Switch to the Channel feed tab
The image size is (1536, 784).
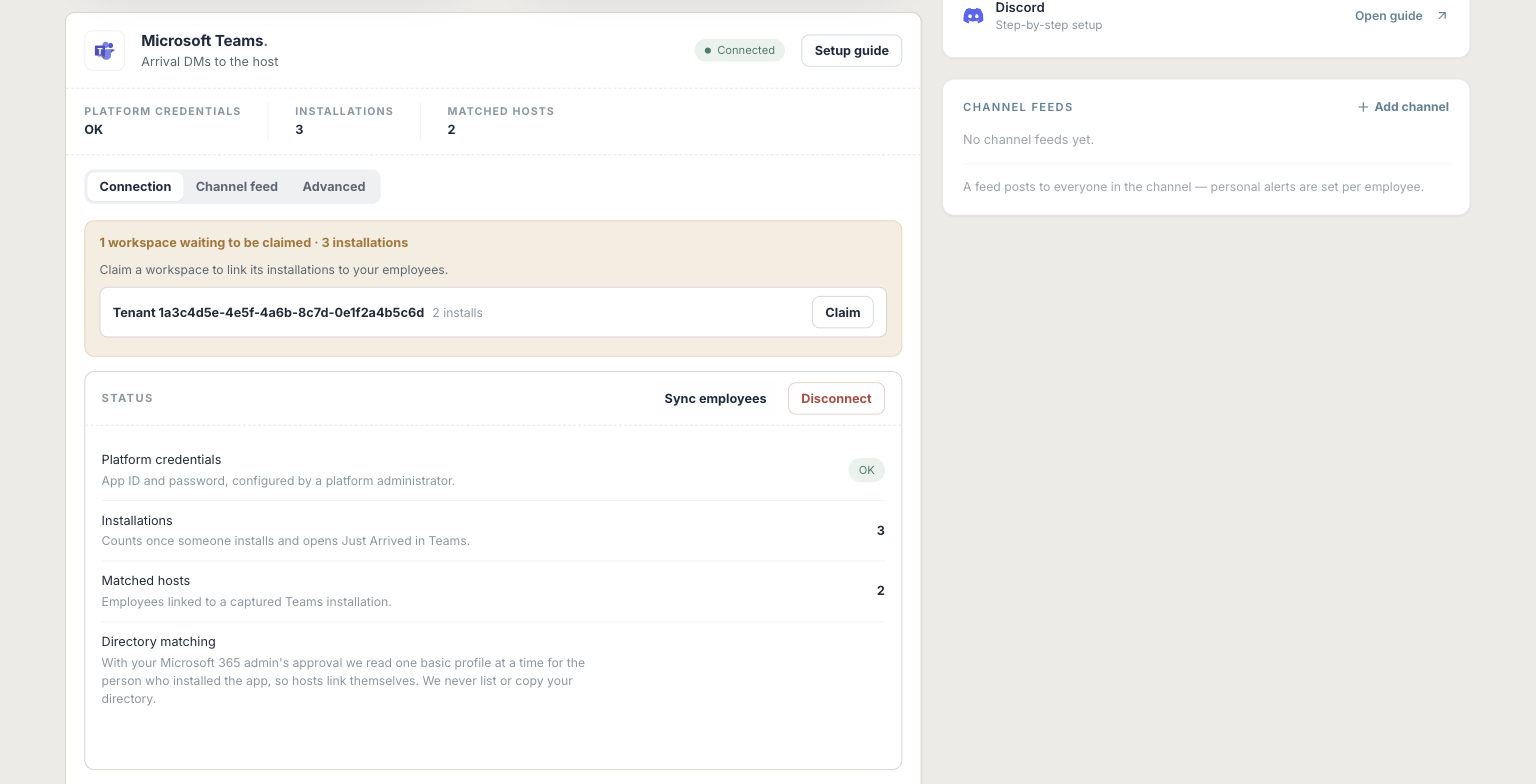coord(237,187)
